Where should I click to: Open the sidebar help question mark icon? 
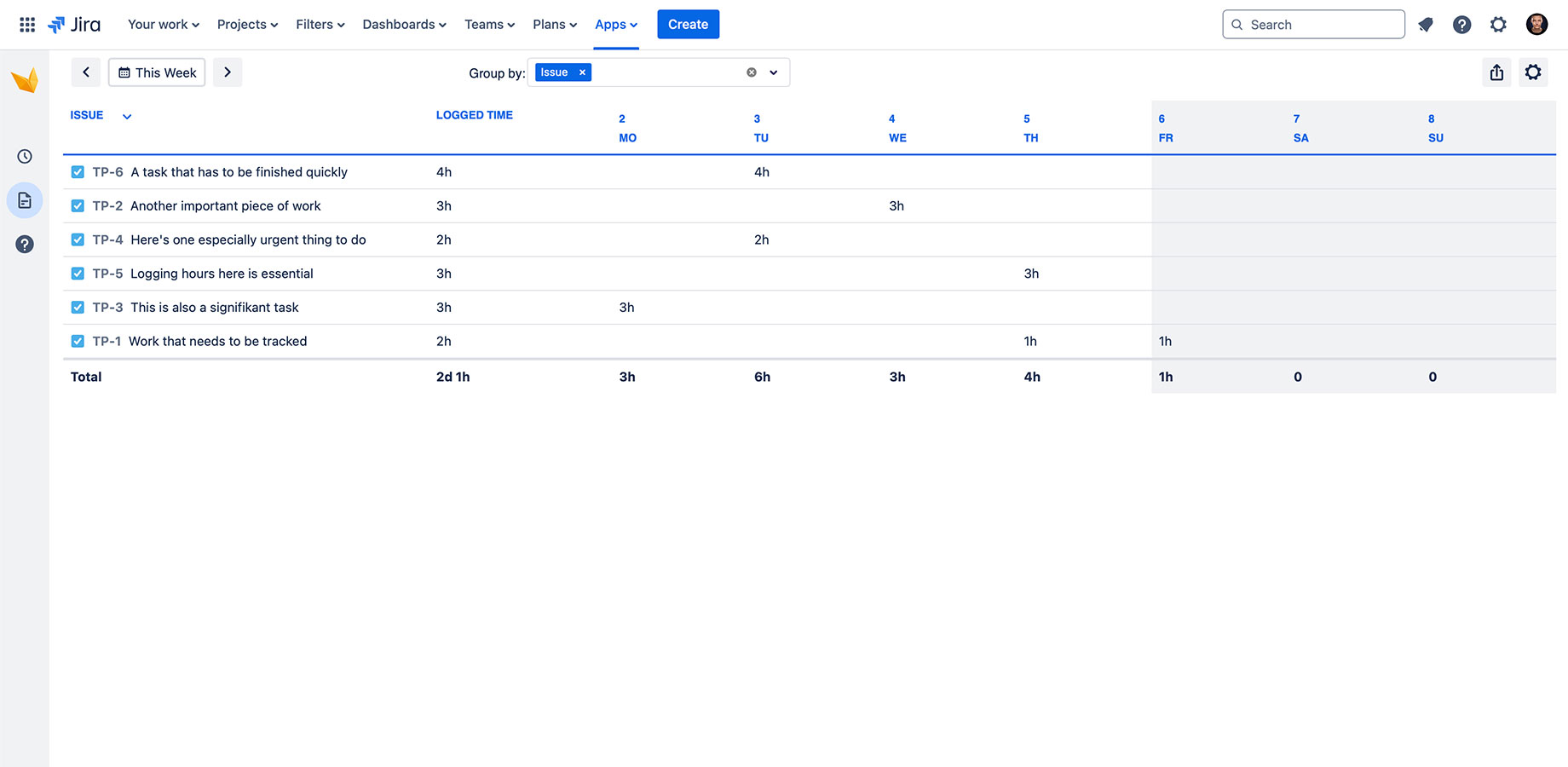25,245
